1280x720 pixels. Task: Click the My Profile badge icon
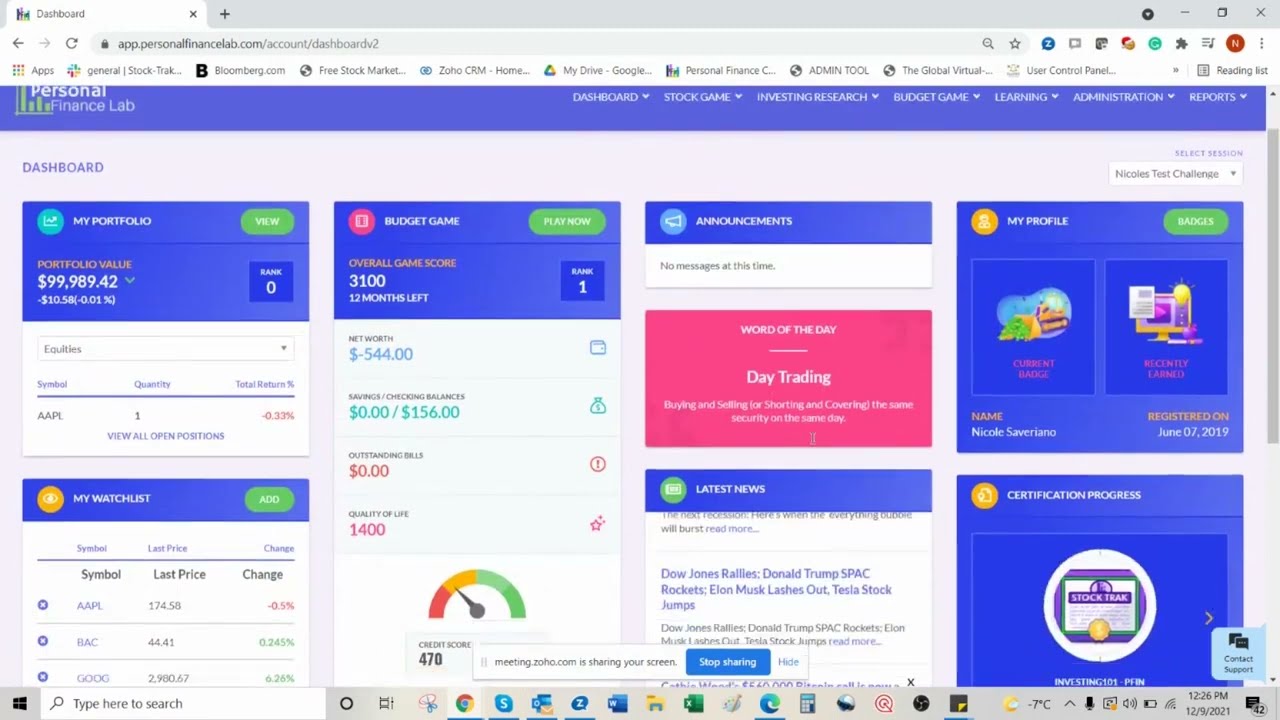click(984, 221)
